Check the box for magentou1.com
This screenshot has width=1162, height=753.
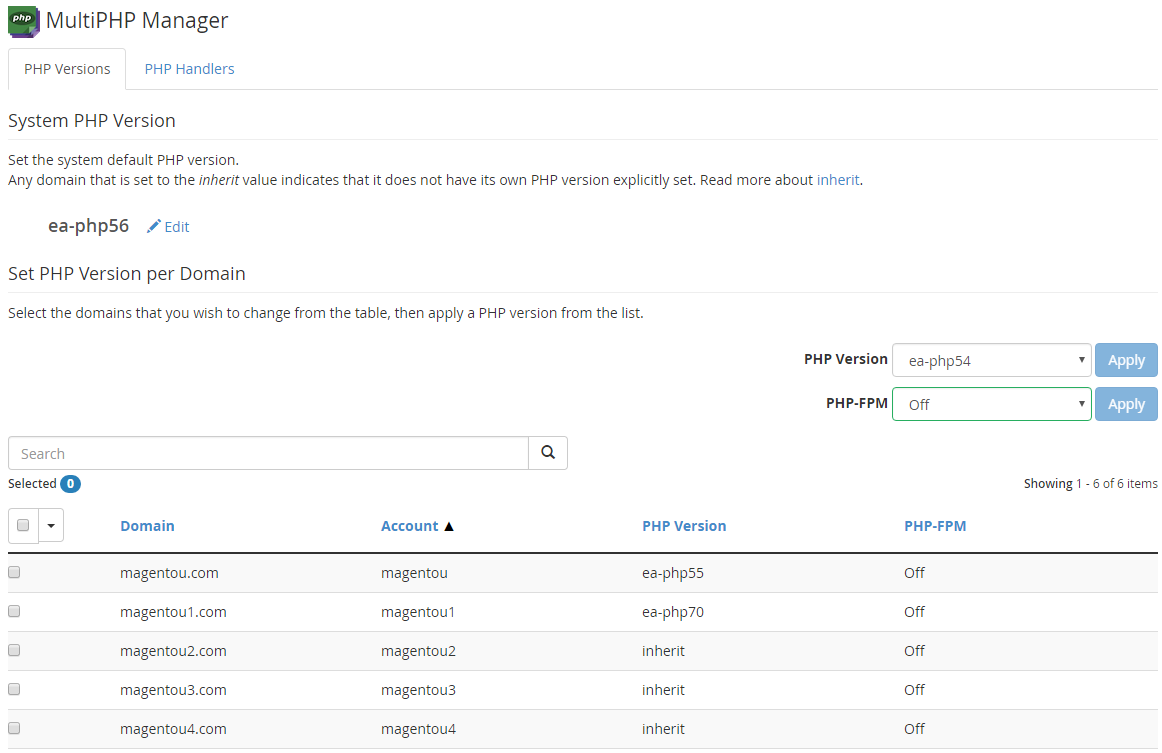14,611
